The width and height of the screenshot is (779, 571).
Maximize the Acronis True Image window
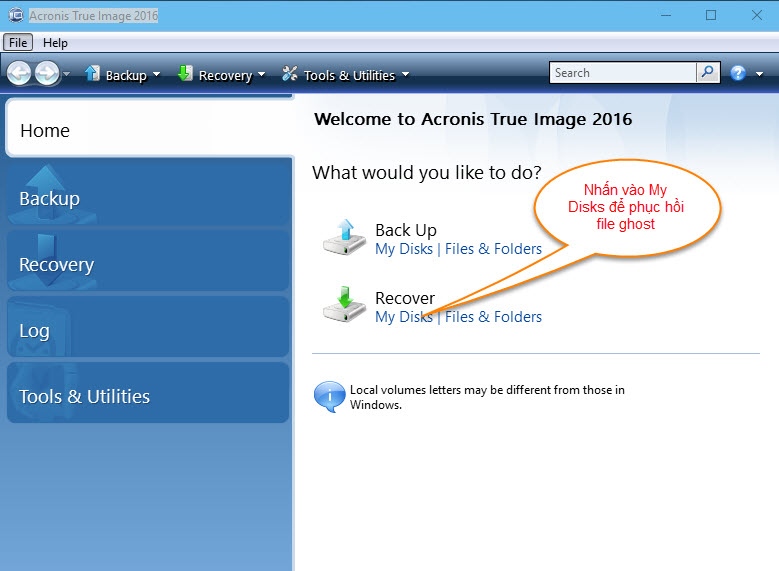(711, 15)
